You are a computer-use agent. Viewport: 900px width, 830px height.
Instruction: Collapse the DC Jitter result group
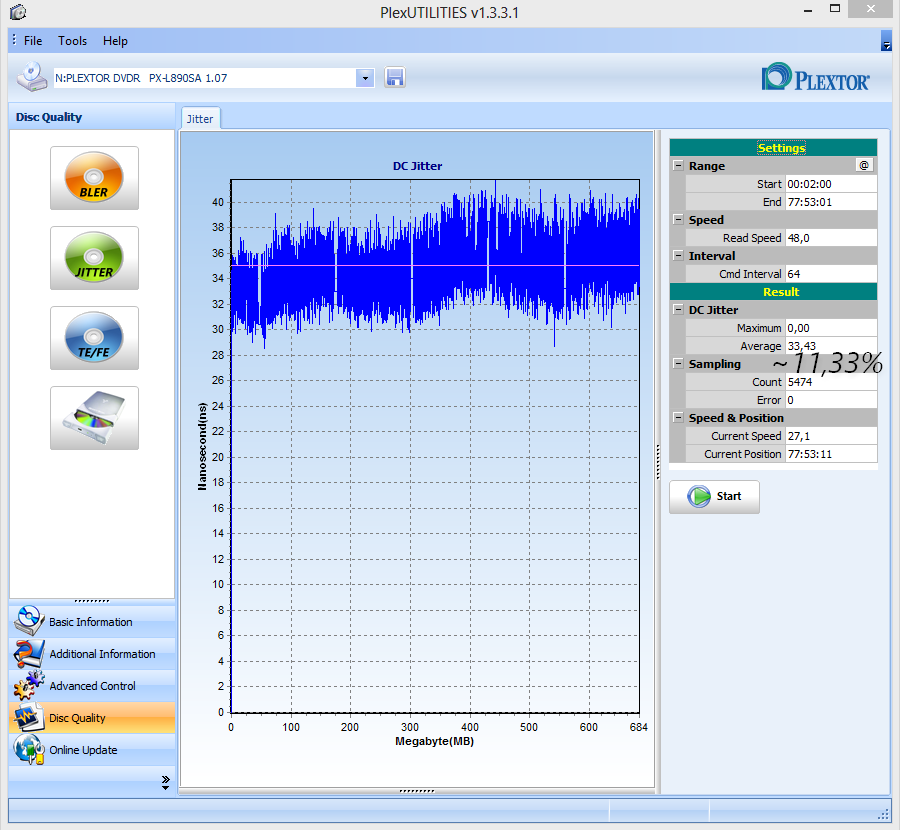(x=678, y=309)
